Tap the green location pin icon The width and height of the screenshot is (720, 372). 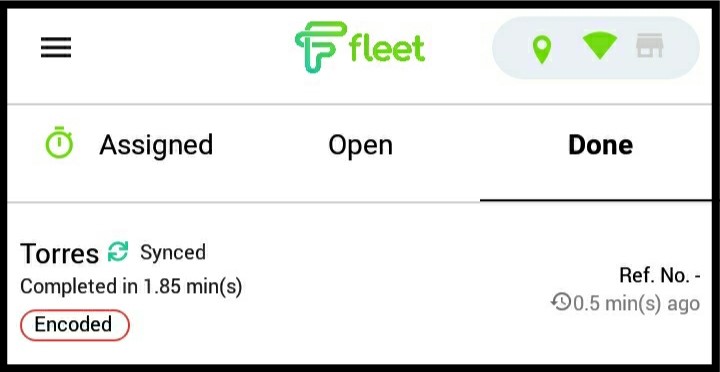[542, 50]
